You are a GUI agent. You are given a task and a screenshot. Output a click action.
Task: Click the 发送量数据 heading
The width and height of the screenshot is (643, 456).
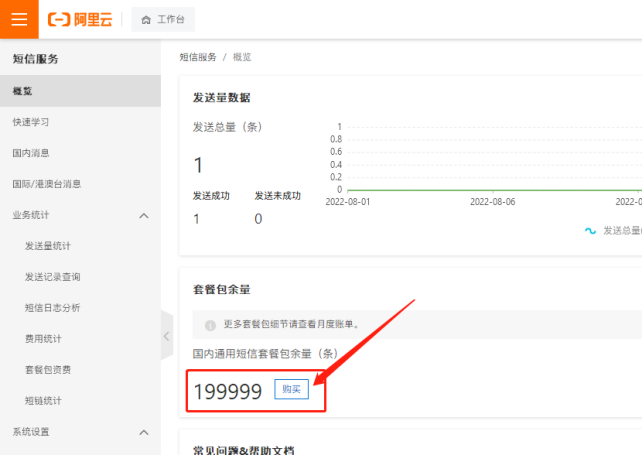pos(221,98)
